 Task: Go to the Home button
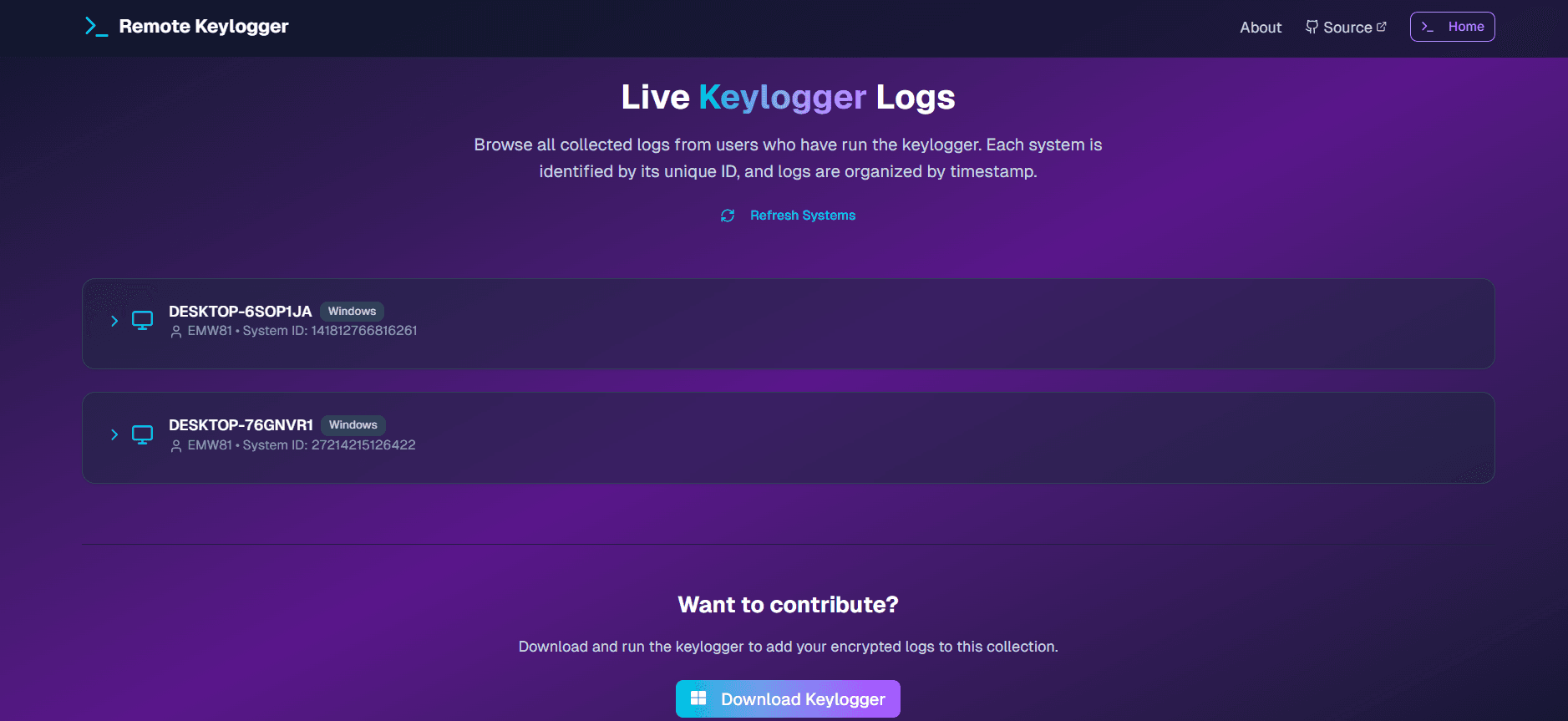click(1452, 27)
